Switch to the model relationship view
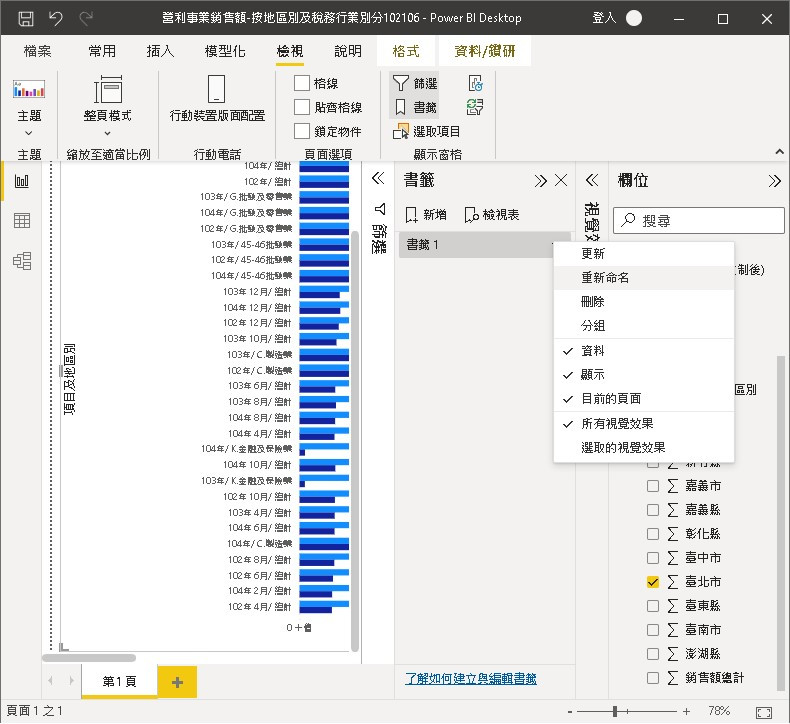Screen dimensions: 790x724 [22, 260]
